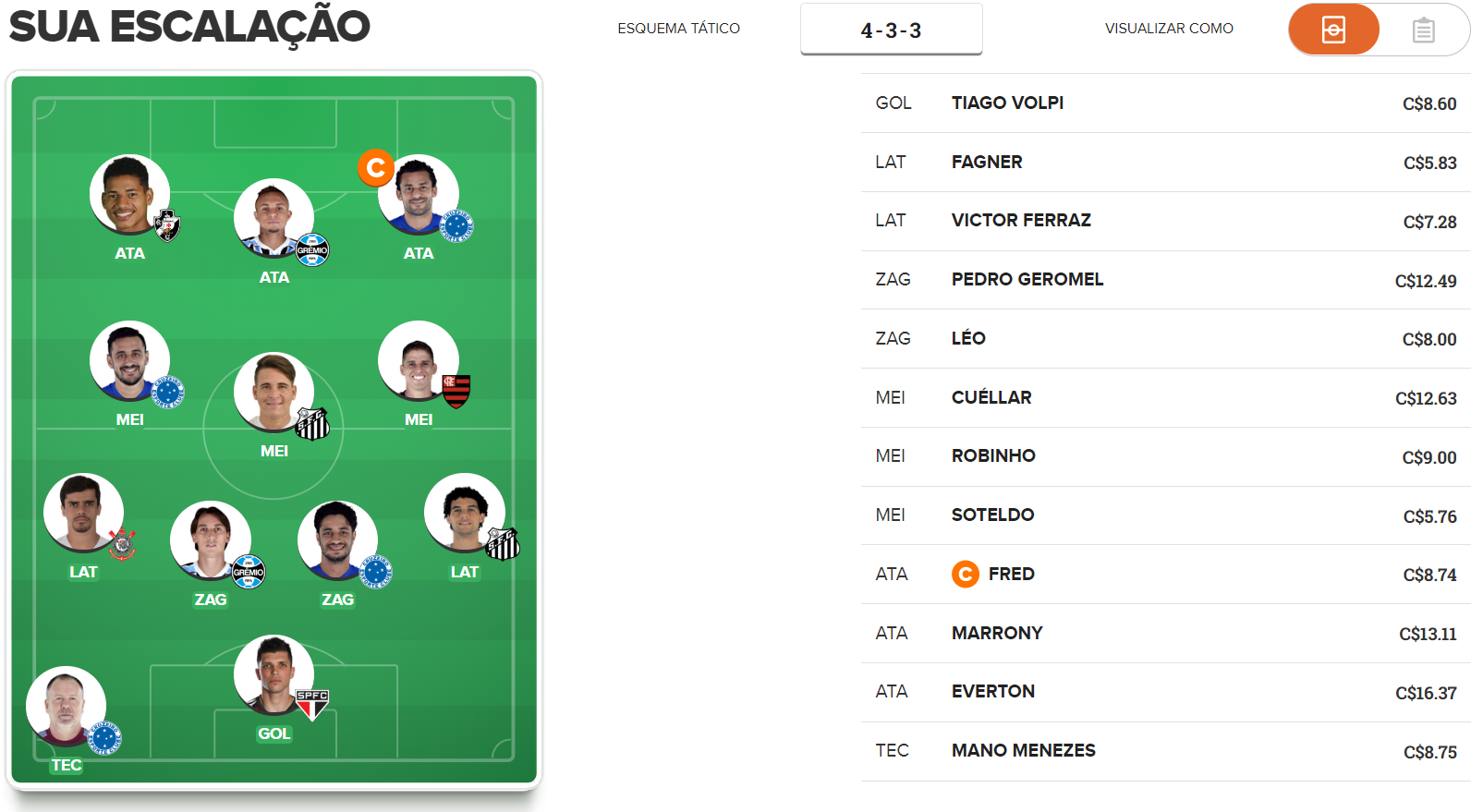Screen dimensions: 1483x812
Task: Click Corinthians crest on left back
Action: click(x=122, y=544)
